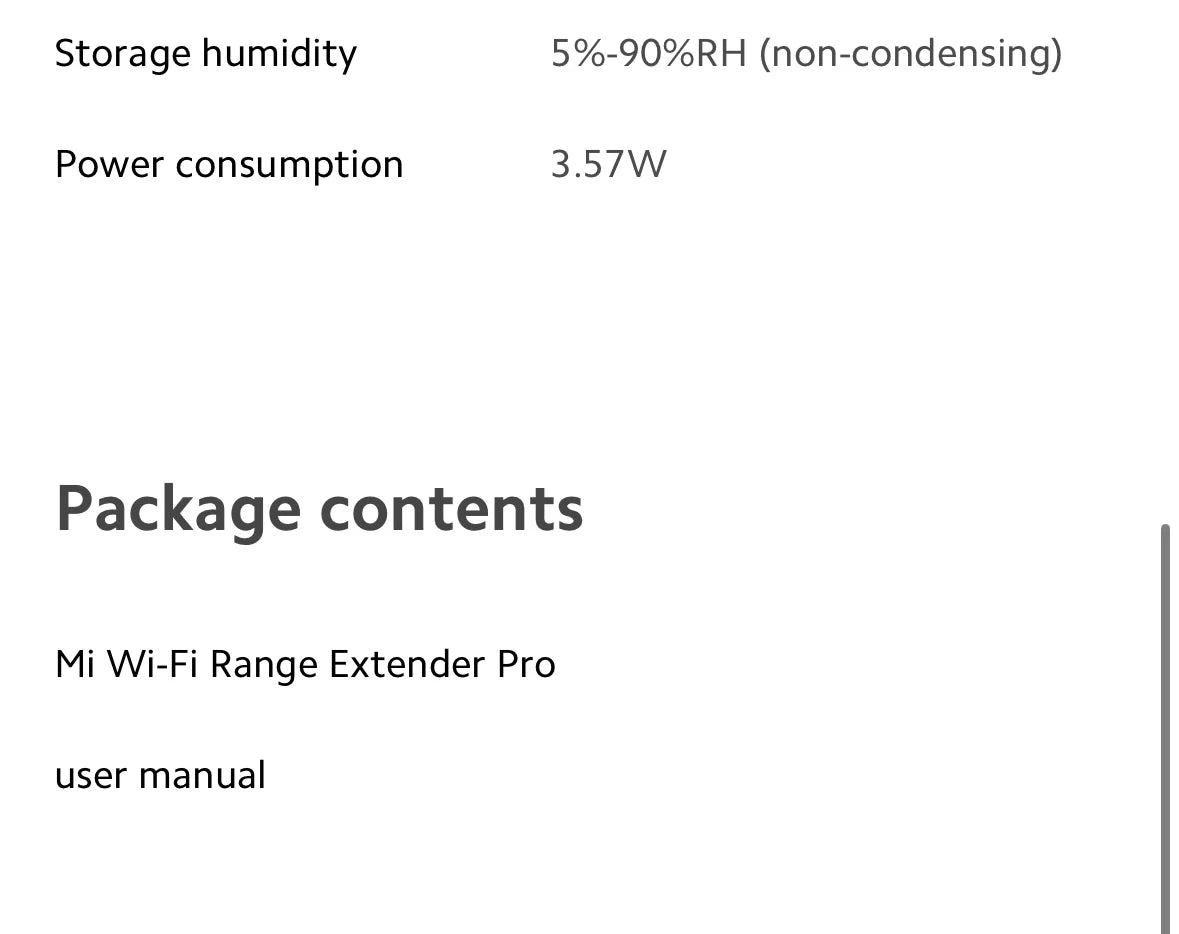Click the word "consumption" in the spec label
The width and height of the screenshot is (1179, 934).
point(289,164)
